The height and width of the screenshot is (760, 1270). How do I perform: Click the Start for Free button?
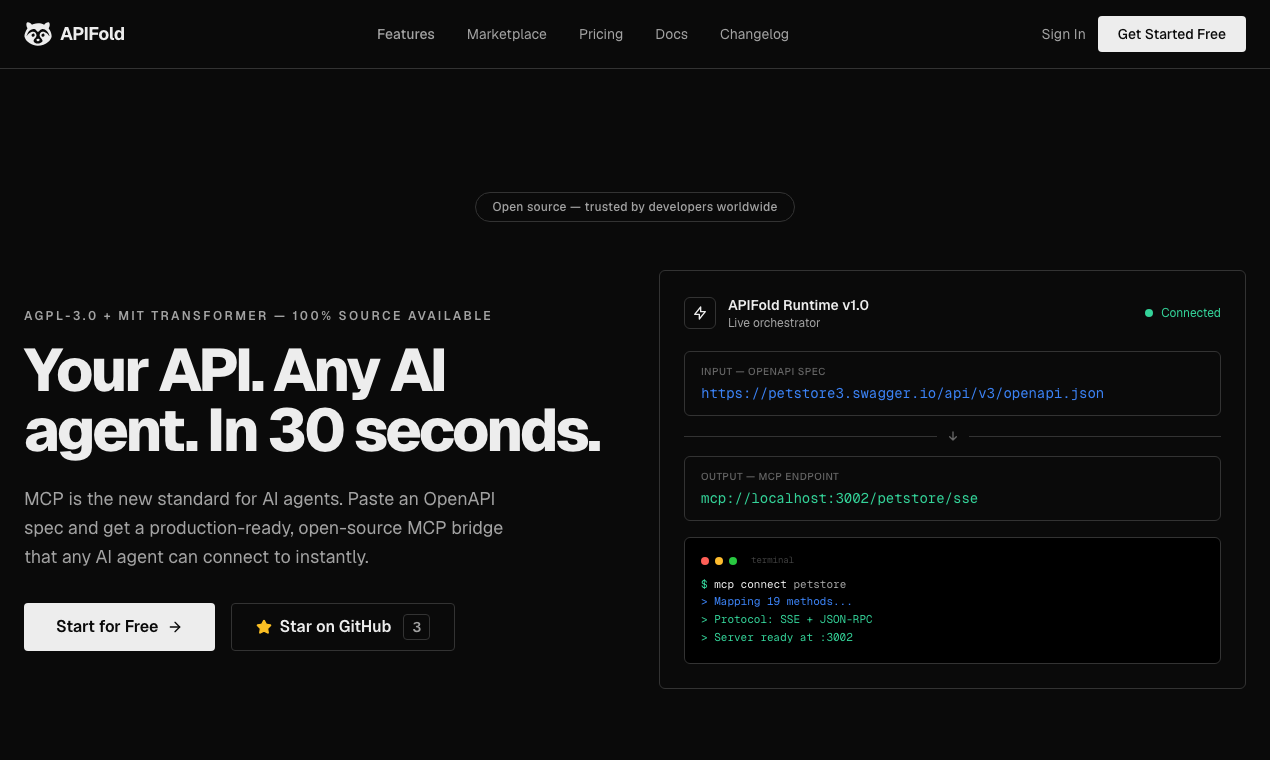point(119,627)
